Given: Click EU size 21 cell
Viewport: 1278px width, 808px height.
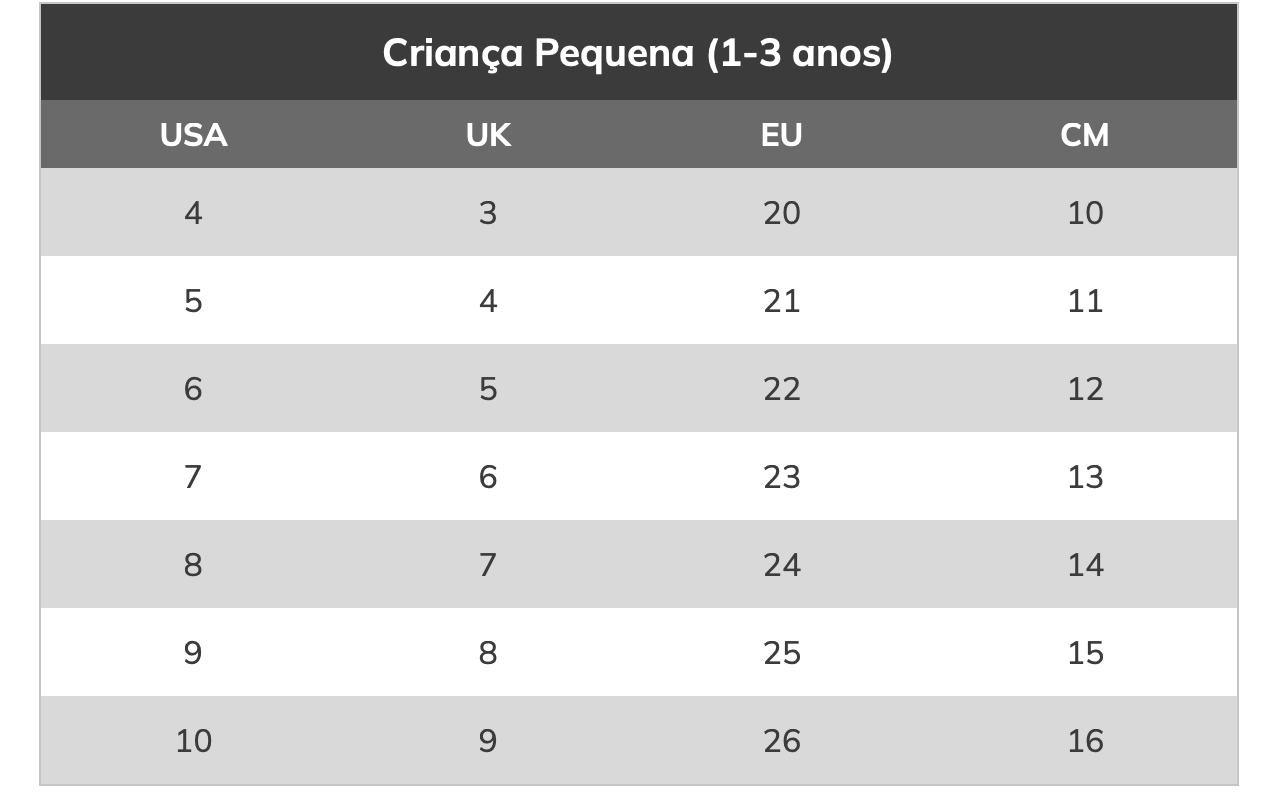Looking at the screenshot, I should pos(781,301).
